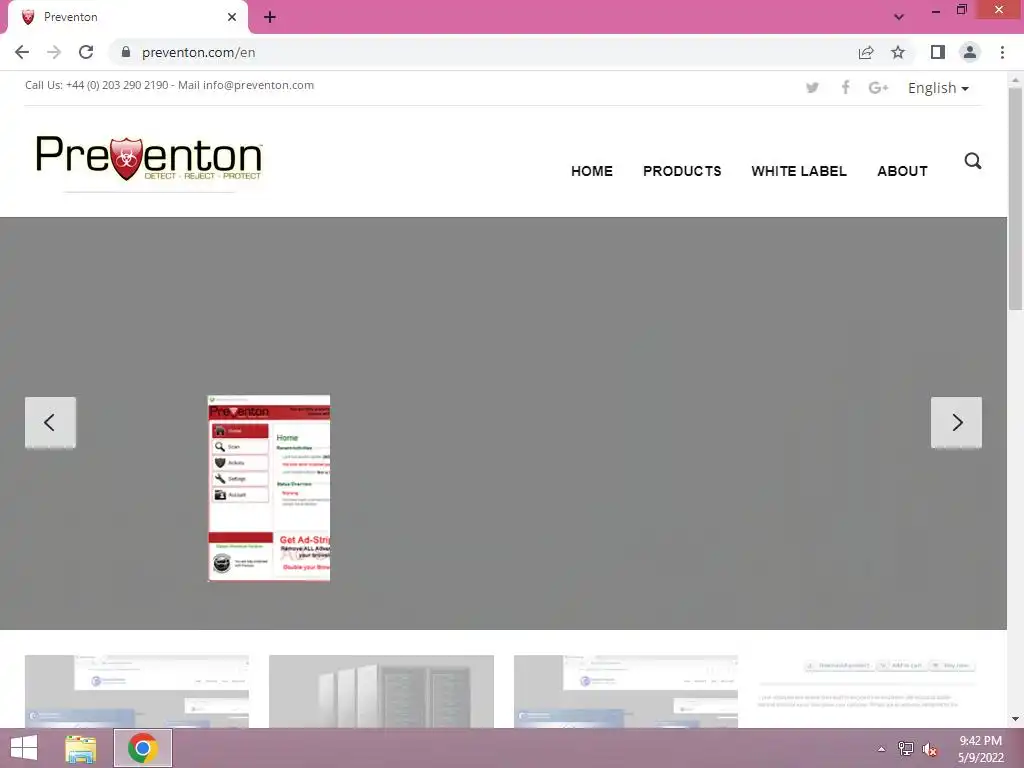Open File Explorer from taskbar

pyautogui.click(x=80, y=748)
